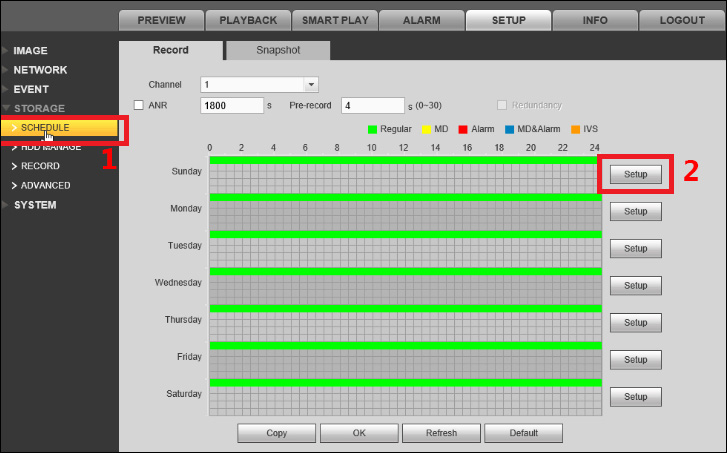The image size is (727, 453).
Task: Toggle the greyed-out Redundancy checkbox
Action: (x=502, y=105)
